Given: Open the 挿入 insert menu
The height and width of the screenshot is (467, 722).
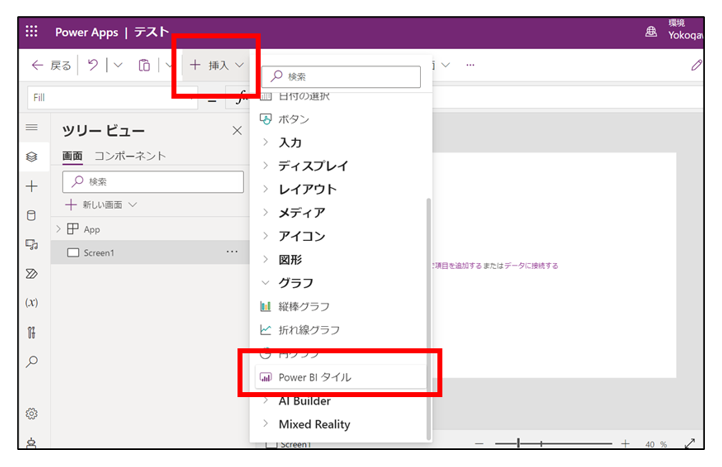Looking at the screenshot, I should pyautogui.click(x=216, y=65).
